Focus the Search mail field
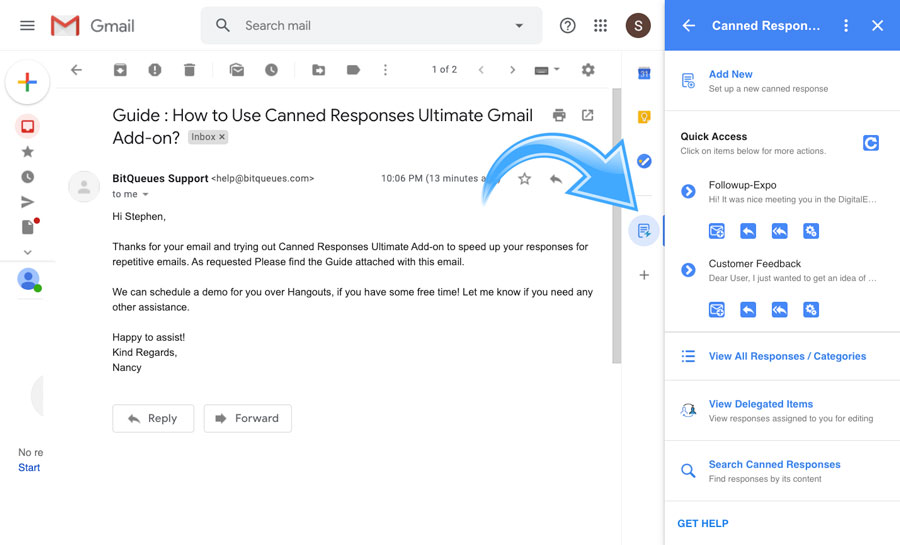This screenshot has width=900, height=545. coord(371,25)
